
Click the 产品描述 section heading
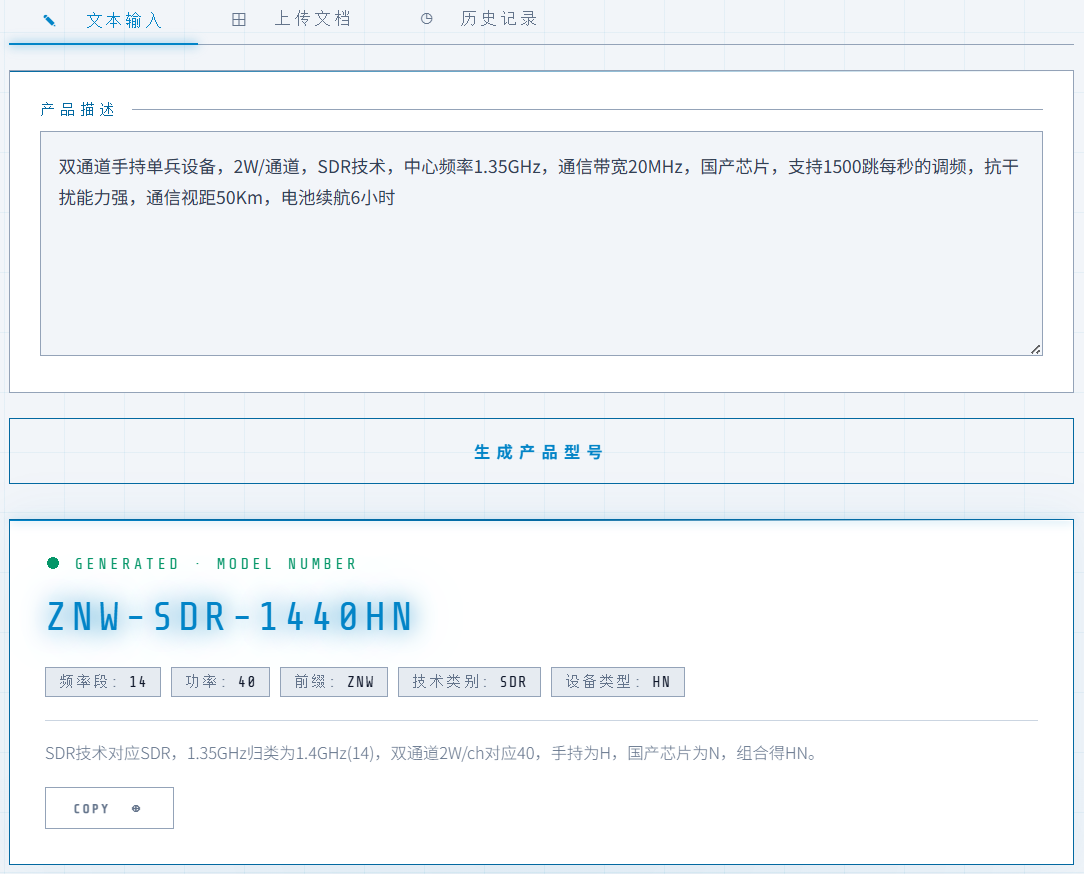pyautogui.click(x=77, y=109)
